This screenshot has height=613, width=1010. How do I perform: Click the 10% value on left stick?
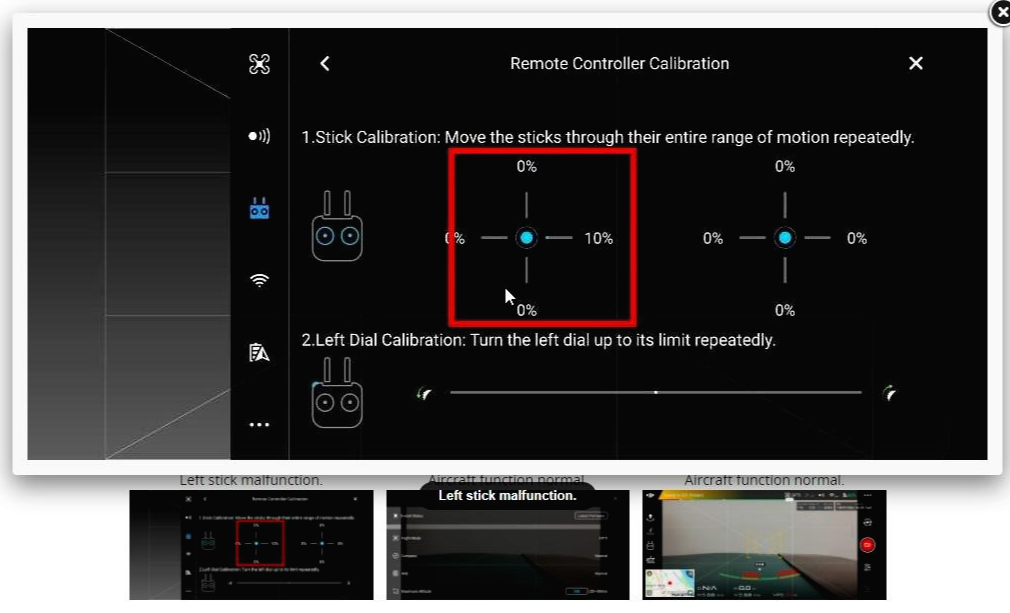click(598, 238)
